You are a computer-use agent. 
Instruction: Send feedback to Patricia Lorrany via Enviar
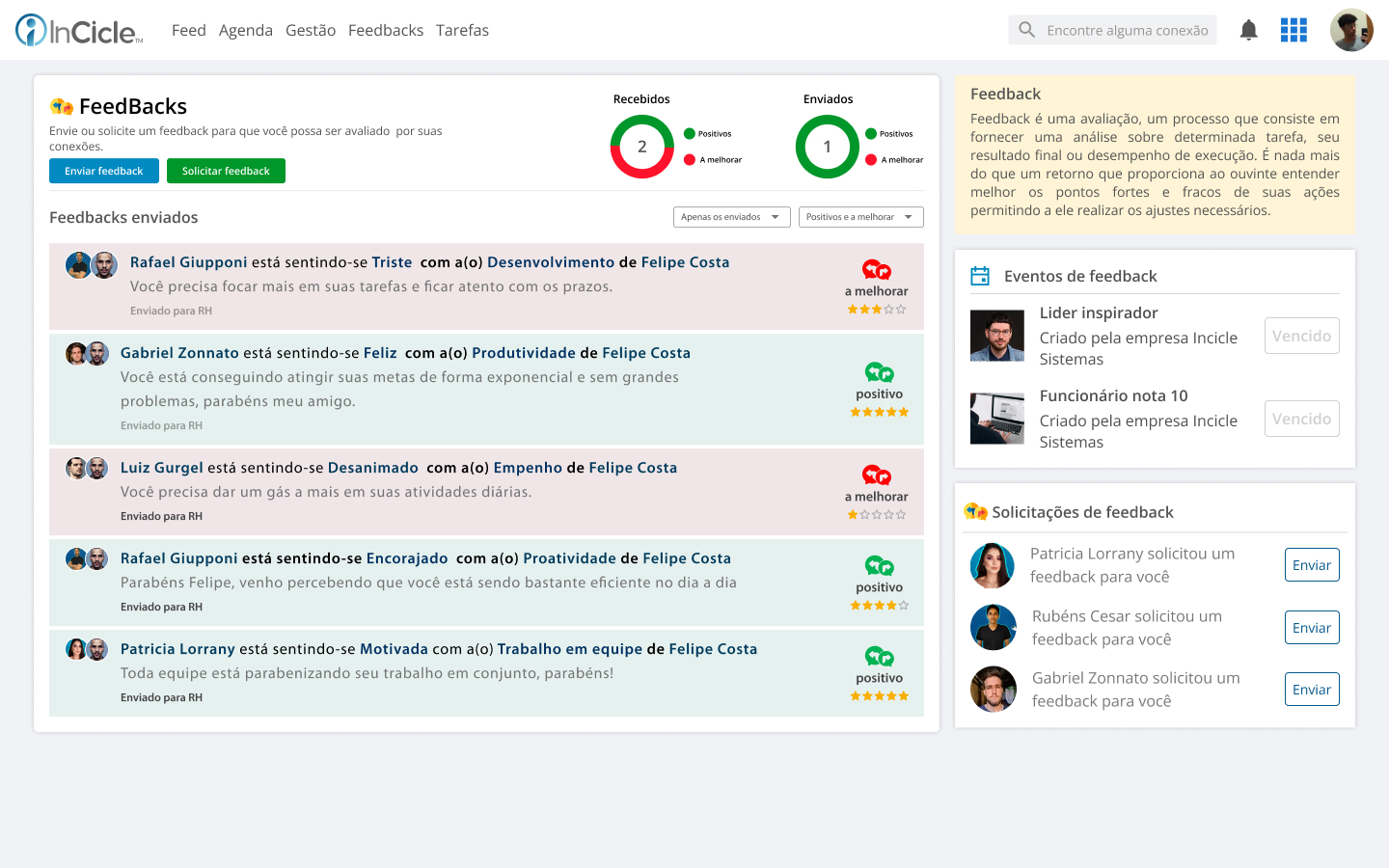(1312, 565)
